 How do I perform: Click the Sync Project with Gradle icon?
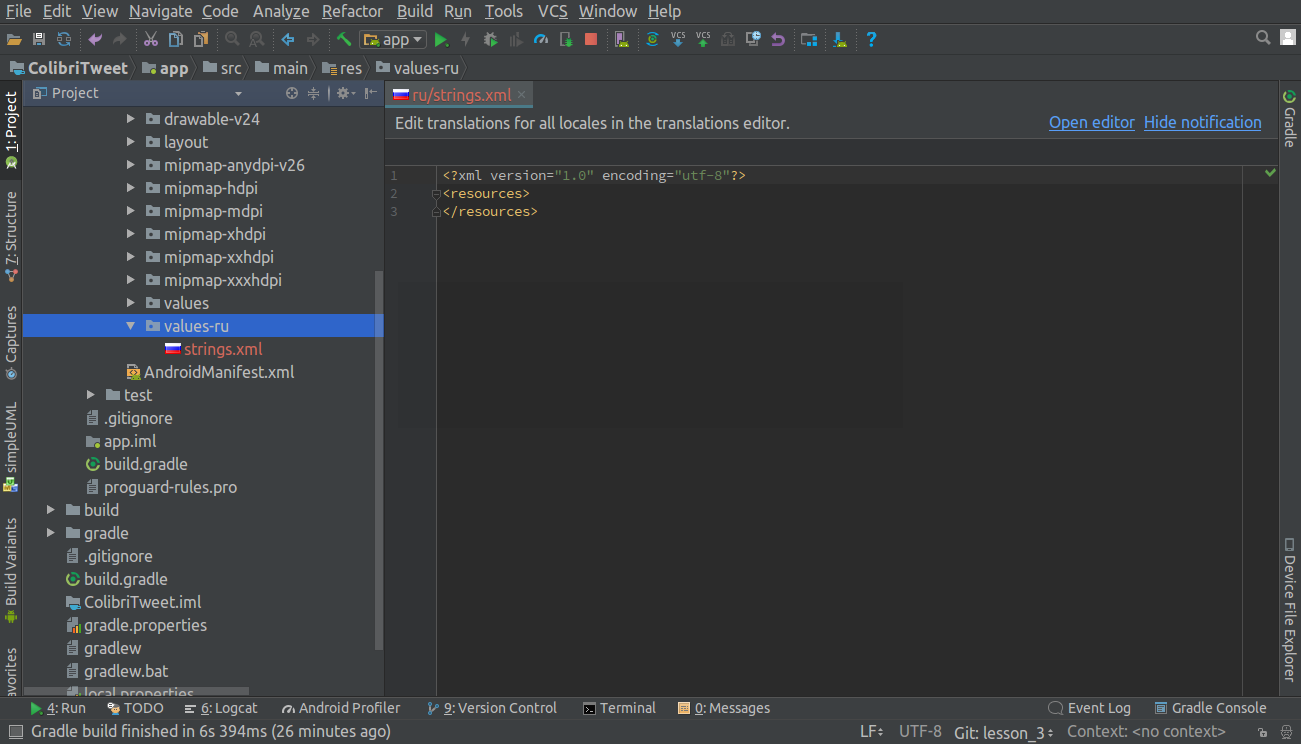(652, 40)
